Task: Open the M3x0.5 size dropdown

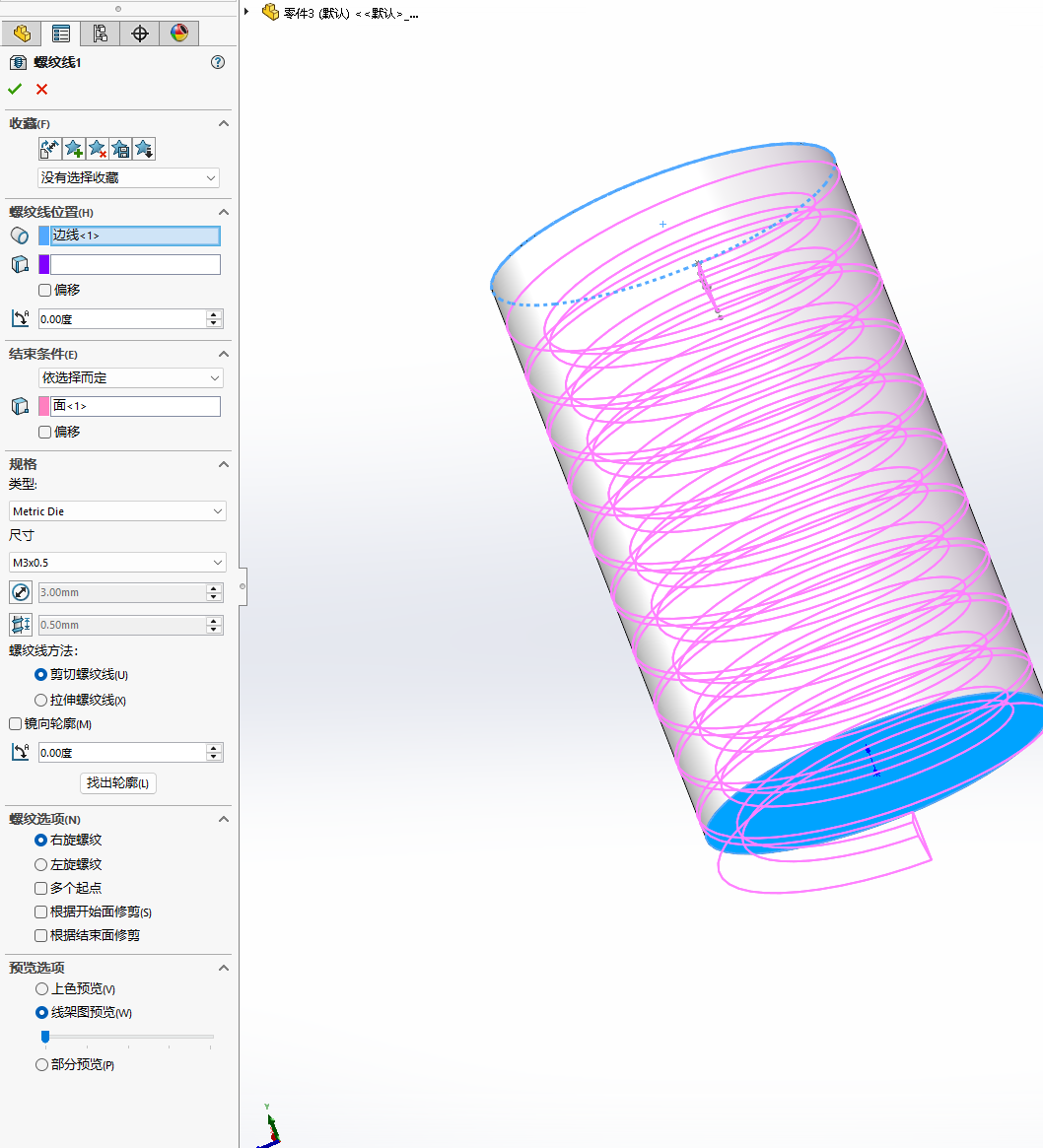Action: (x=117, y=563)
